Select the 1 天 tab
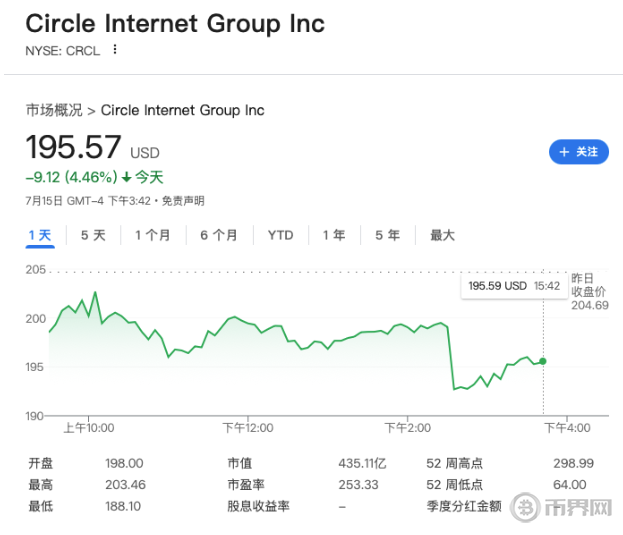The height and width of the screenshot is (535, 623). tap(40, 235)
